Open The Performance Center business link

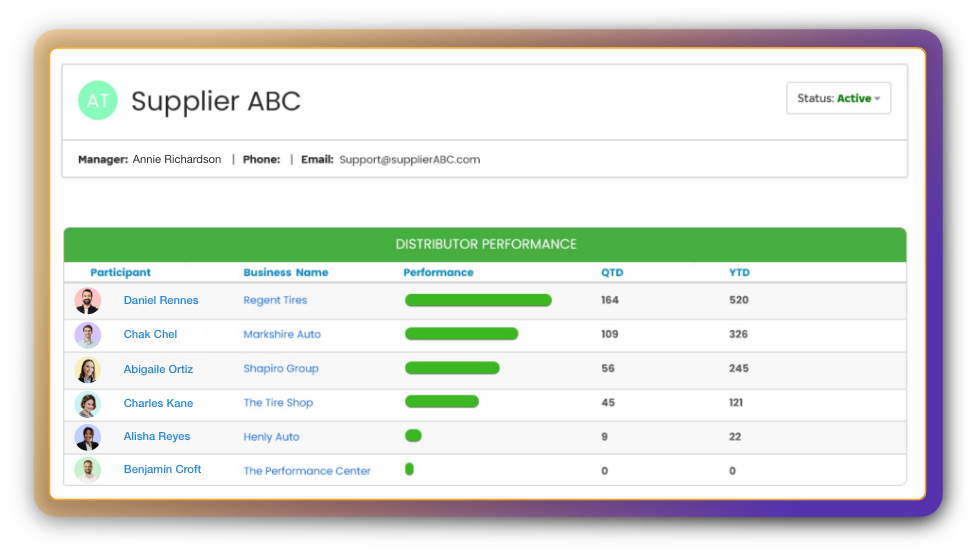coord(307,471)
